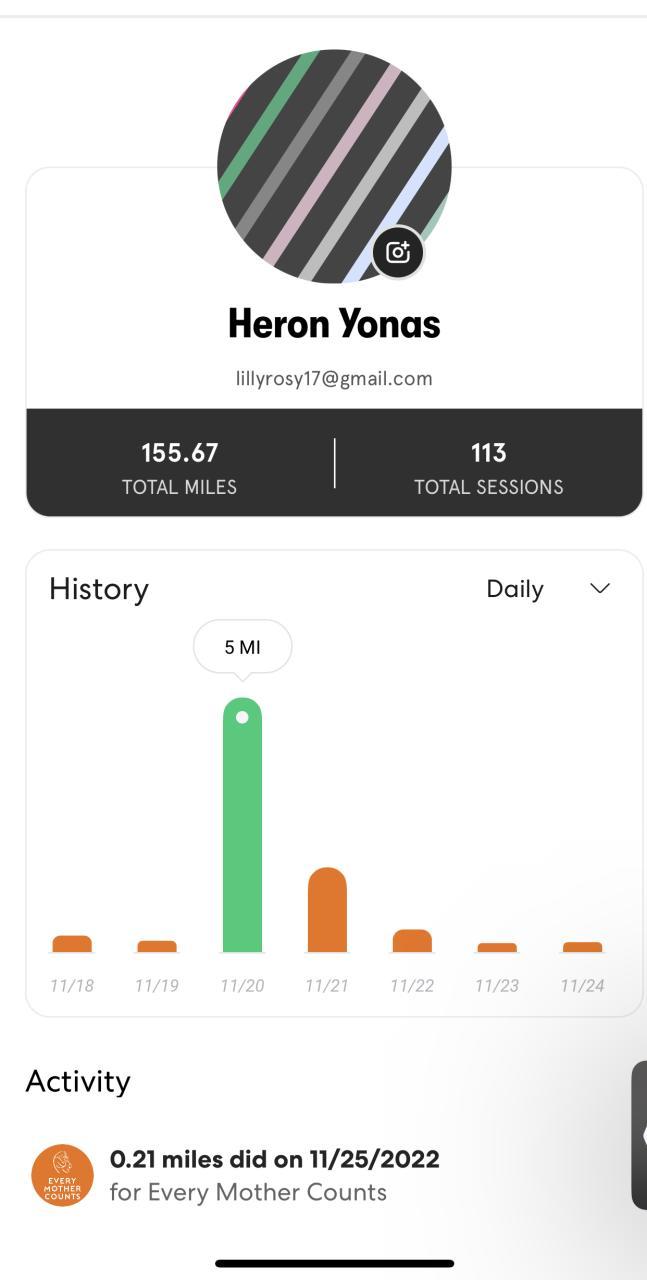647x1280 pixels.
Task: Select the orange 11/21 history bar
Action: pos(327,910)
